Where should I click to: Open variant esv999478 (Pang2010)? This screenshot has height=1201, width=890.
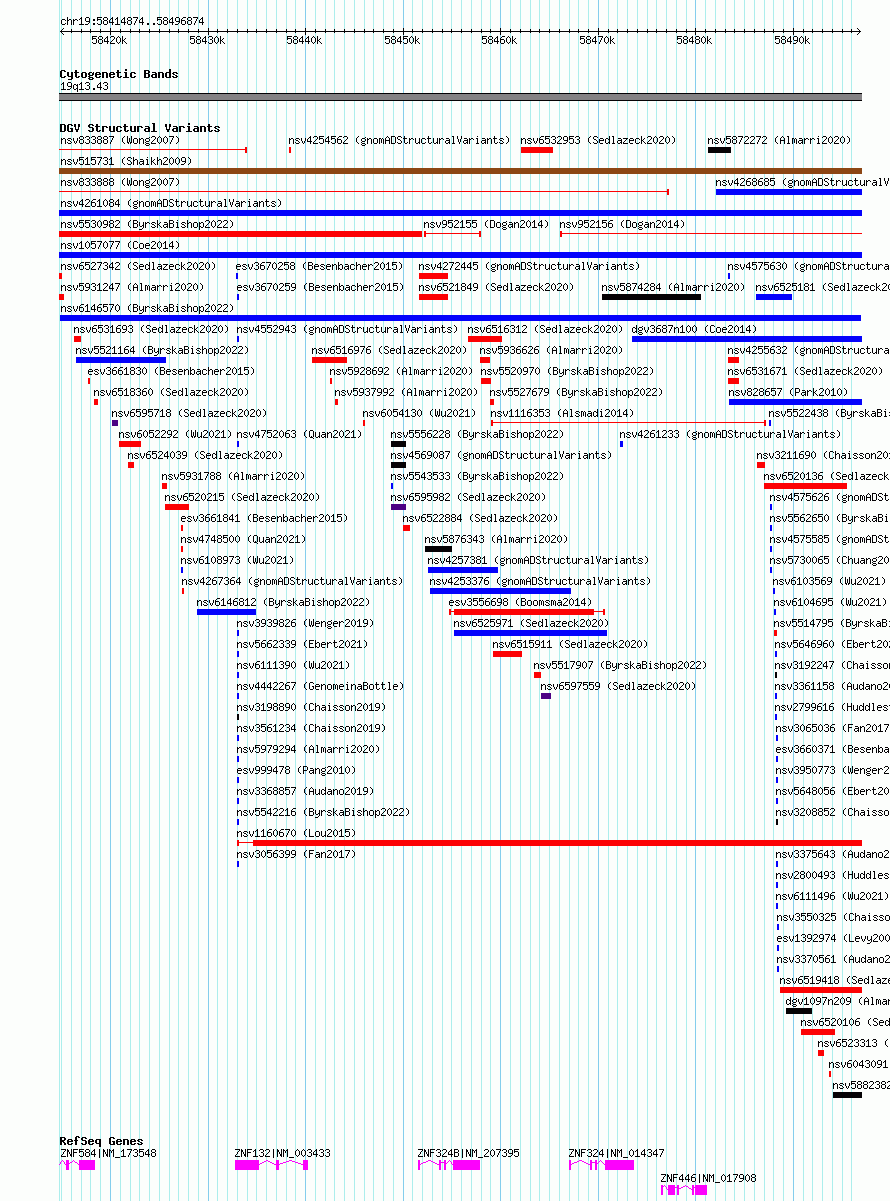(296, 770)
